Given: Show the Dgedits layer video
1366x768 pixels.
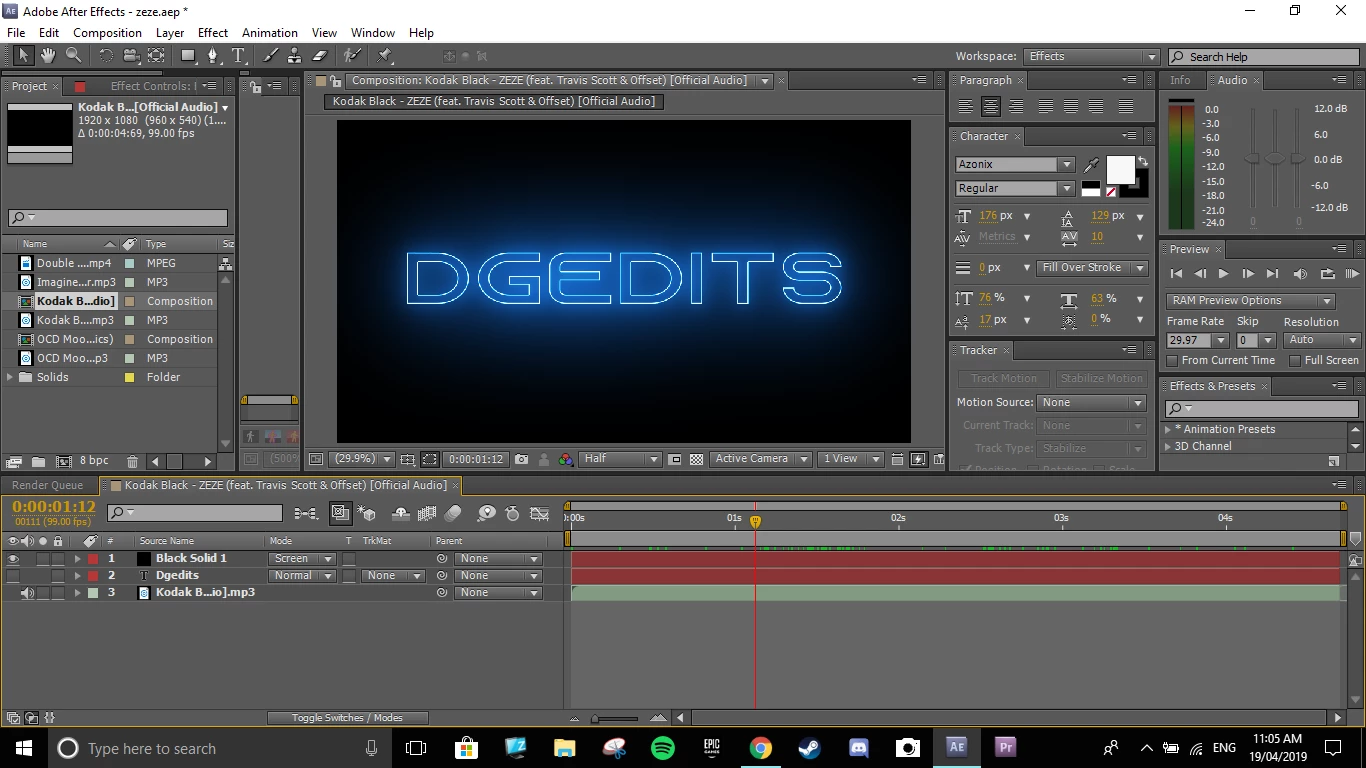Looking at the screenshot, I should (13, 576).
